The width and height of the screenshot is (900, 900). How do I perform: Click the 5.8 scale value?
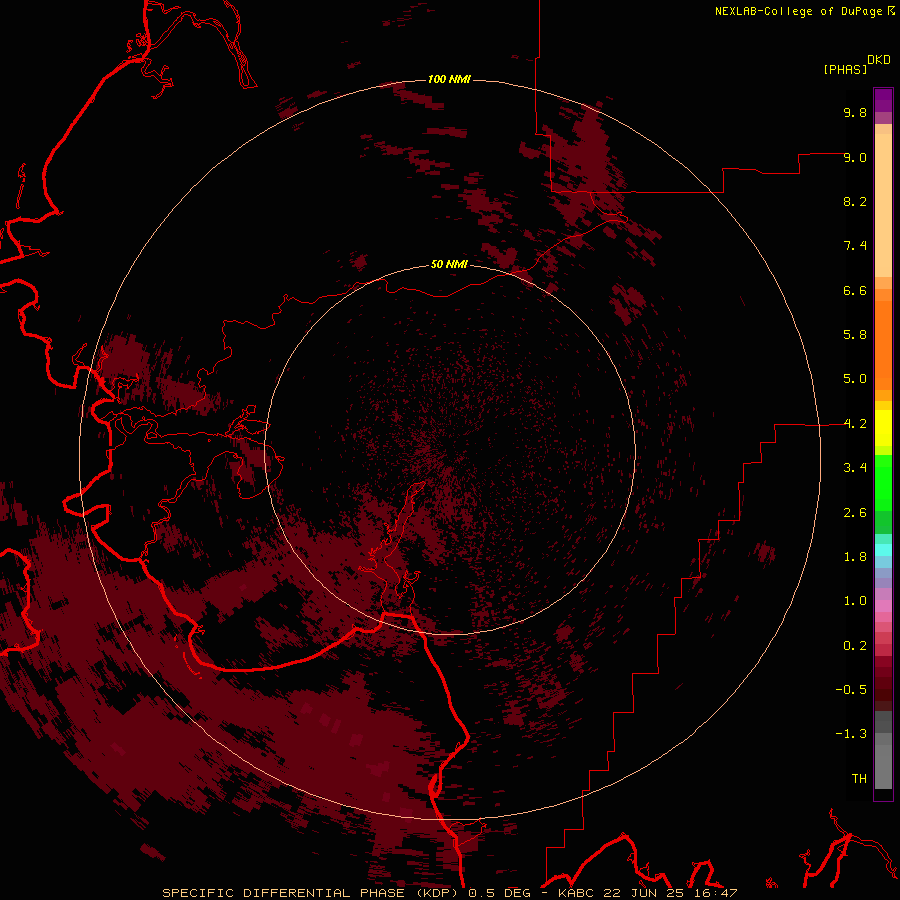click(x=855, y=335)
